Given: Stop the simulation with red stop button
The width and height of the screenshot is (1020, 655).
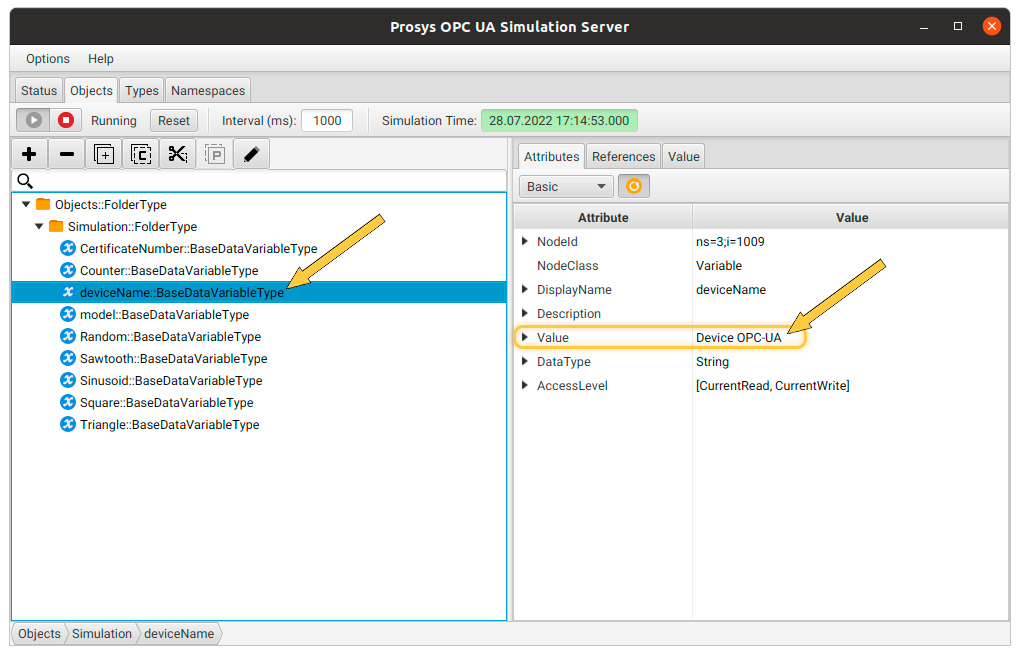Looking at the screenshot, I should tap(66, 120).
